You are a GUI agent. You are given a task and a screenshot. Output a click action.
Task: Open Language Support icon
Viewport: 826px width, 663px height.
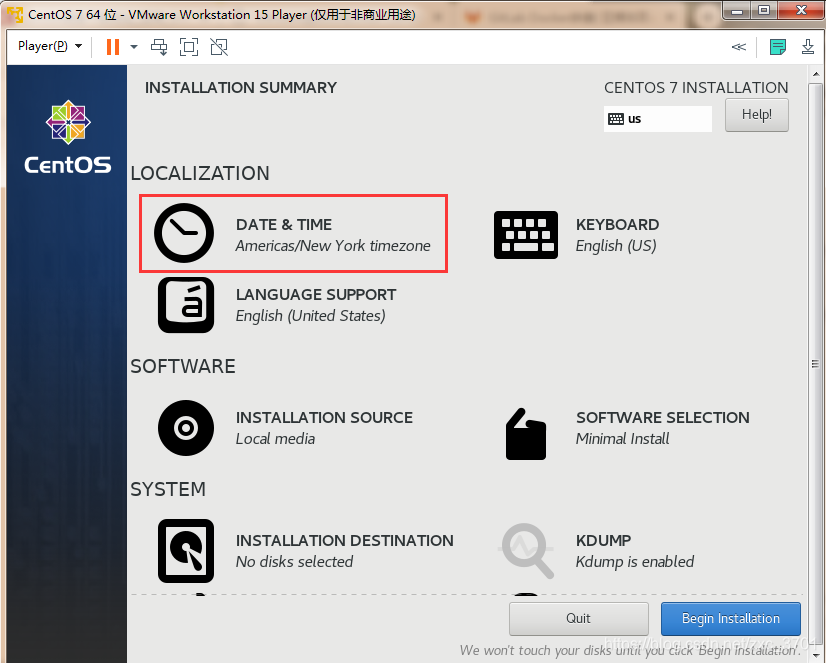[186, 305]
